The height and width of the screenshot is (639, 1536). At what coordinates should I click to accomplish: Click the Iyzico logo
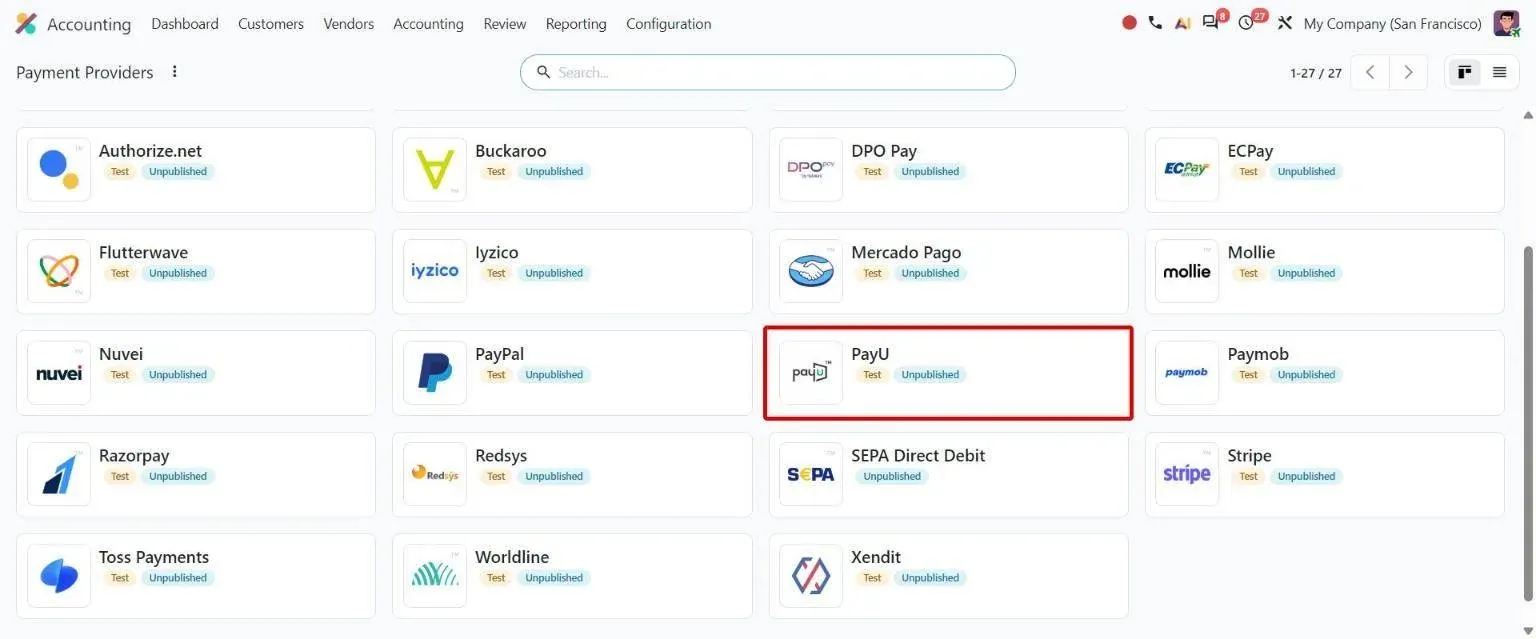(435, 271)
